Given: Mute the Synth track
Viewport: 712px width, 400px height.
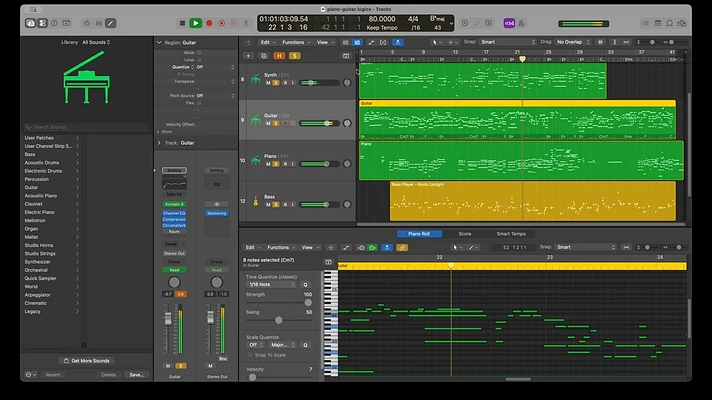Looking at the screenshot, I should coord(268,83).
